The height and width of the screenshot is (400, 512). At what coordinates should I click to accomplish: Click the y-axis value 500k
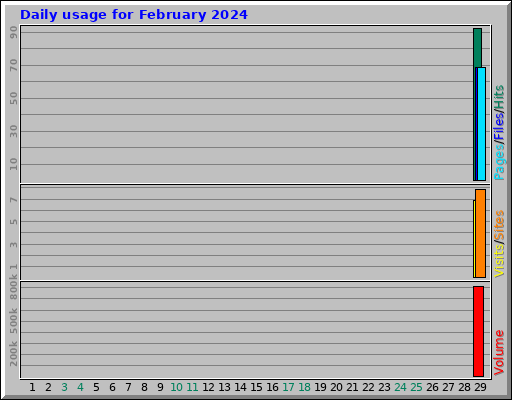pos(13,321)
